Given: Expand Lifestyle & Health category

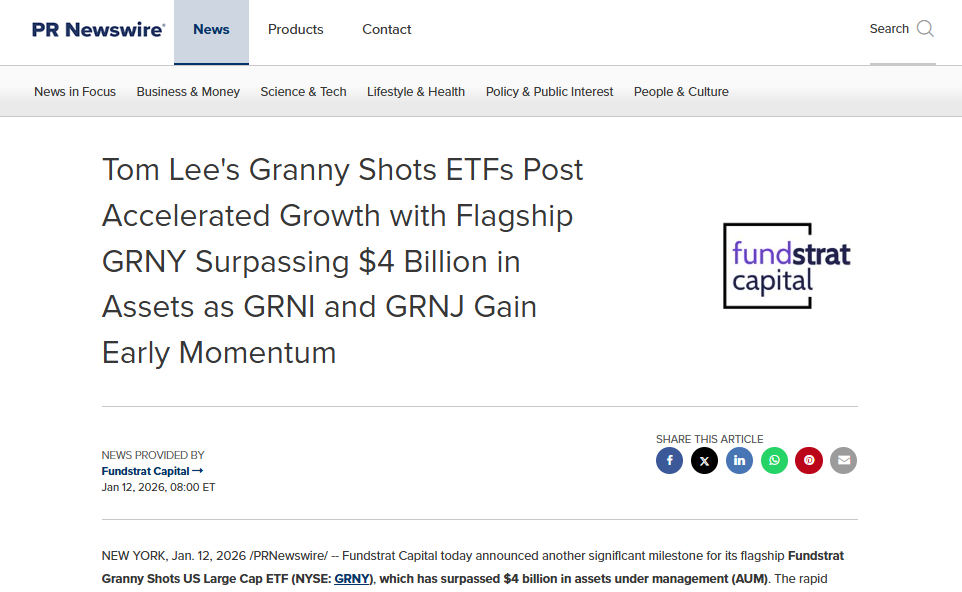Looking at the screenshot, I should click(x=416, y=92).
